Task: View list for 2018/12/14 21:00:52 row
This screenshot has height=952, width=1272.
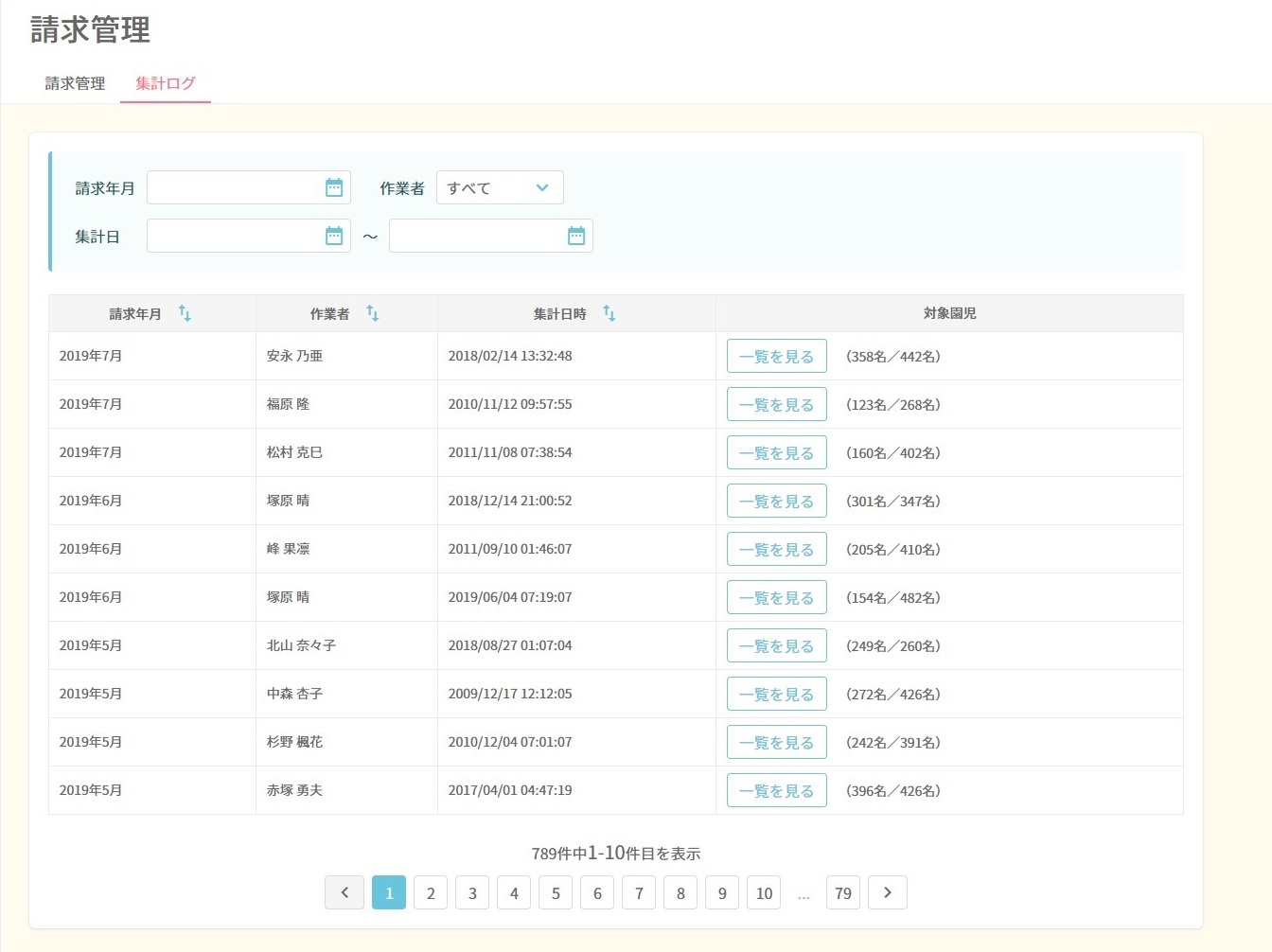Action: [x=777, y=501]
